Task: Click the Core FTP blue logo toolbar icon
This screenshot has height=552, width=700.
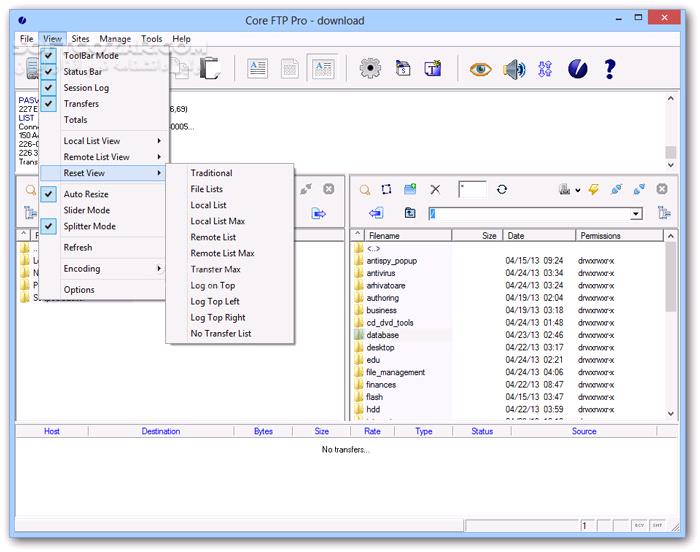Action: point(578,69)
